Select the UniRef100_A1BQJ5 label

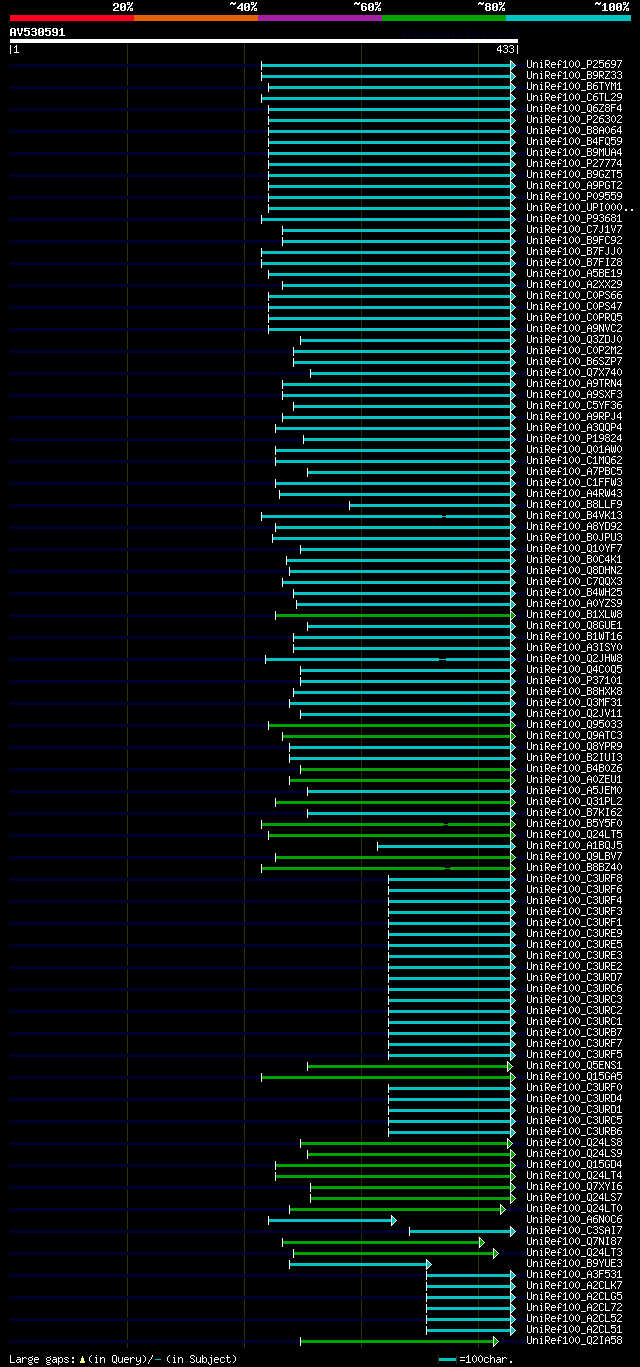tap(574, 845)
